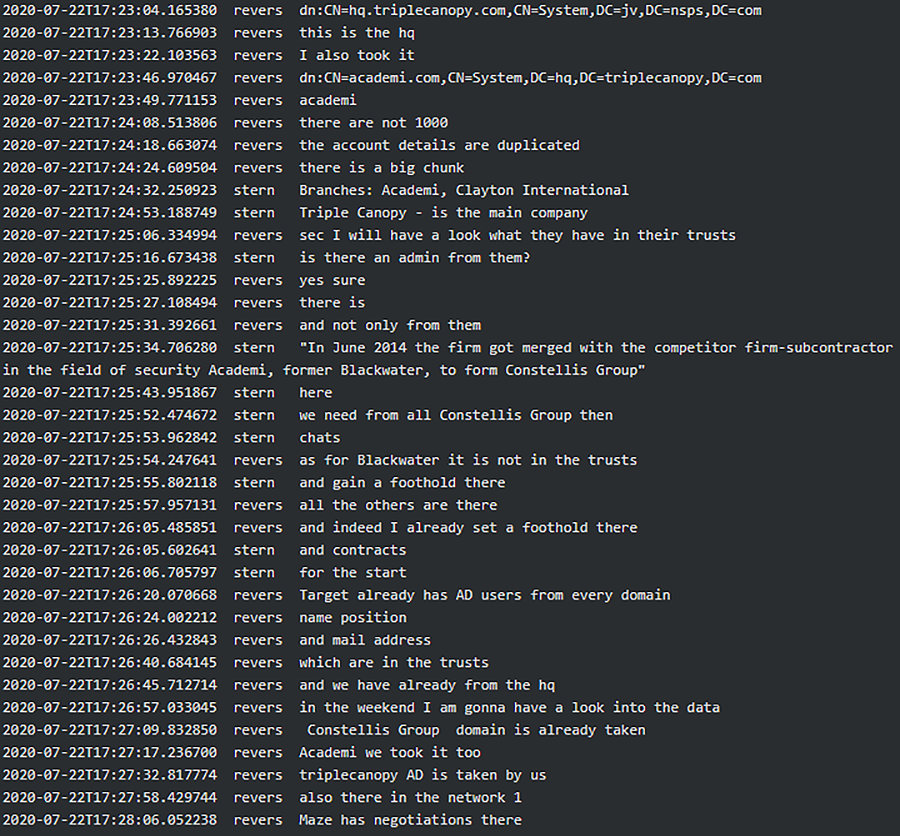
Task: Click "triplecanopy AD is taken by us" message
Action: tap(422, 775)
